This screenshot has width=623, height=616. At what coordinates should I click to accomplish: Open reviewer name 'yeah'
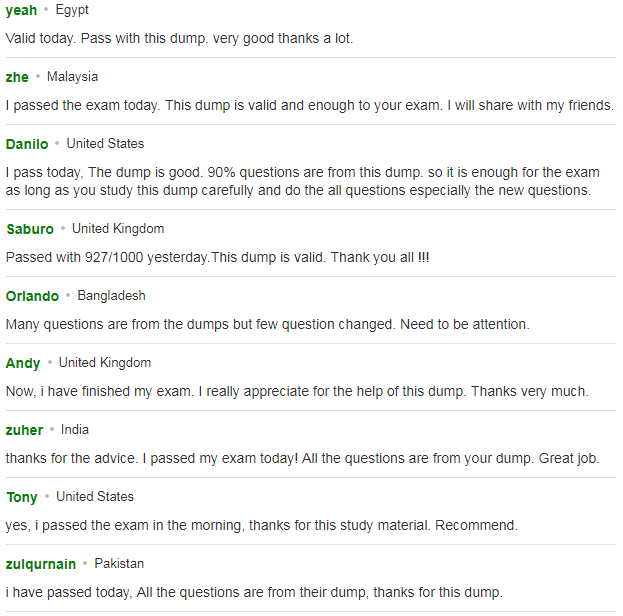pyautogui.click(x=21, y=10)
